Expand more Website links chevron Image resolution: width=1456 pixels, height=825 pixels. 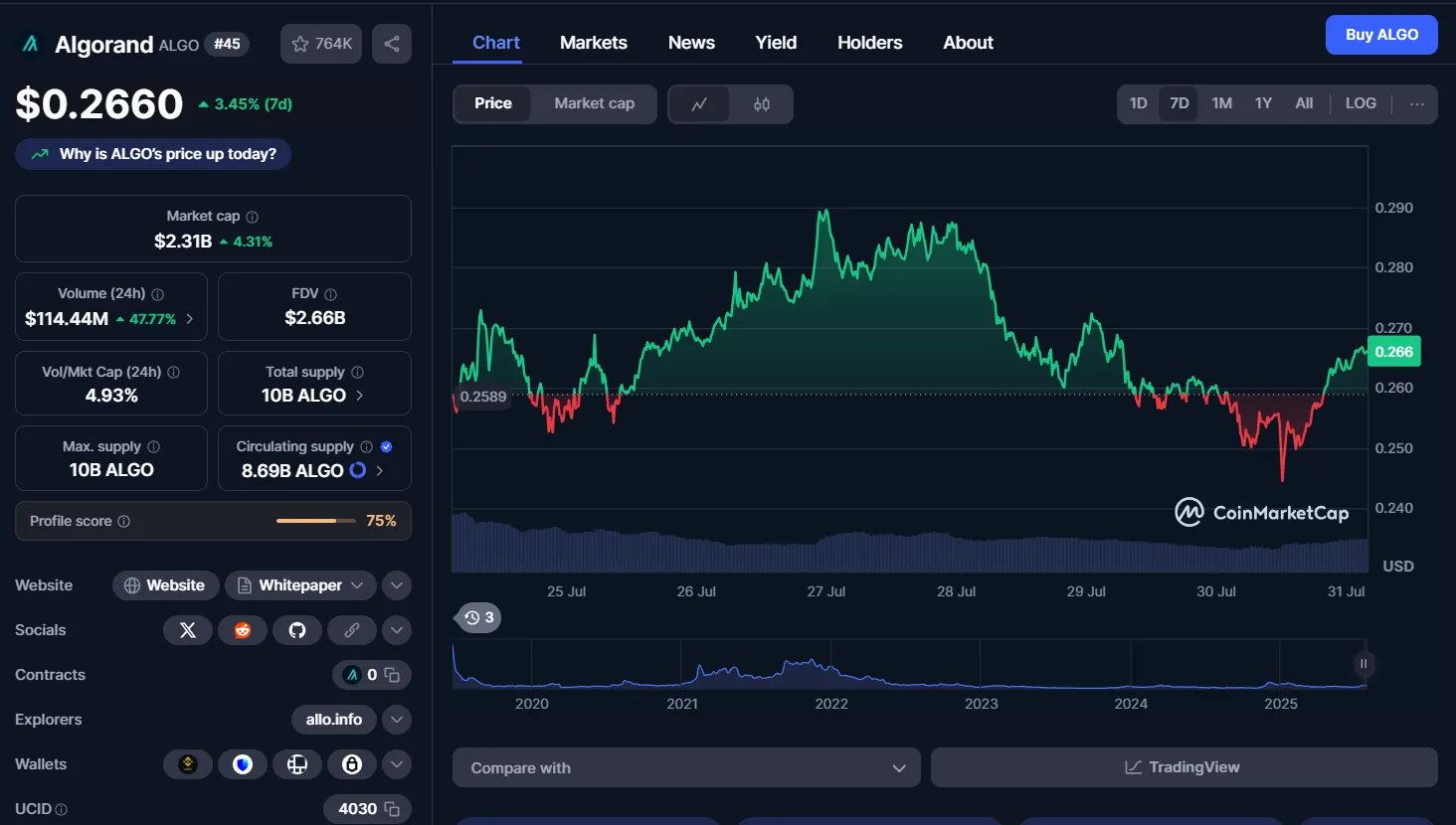point(397,585)
